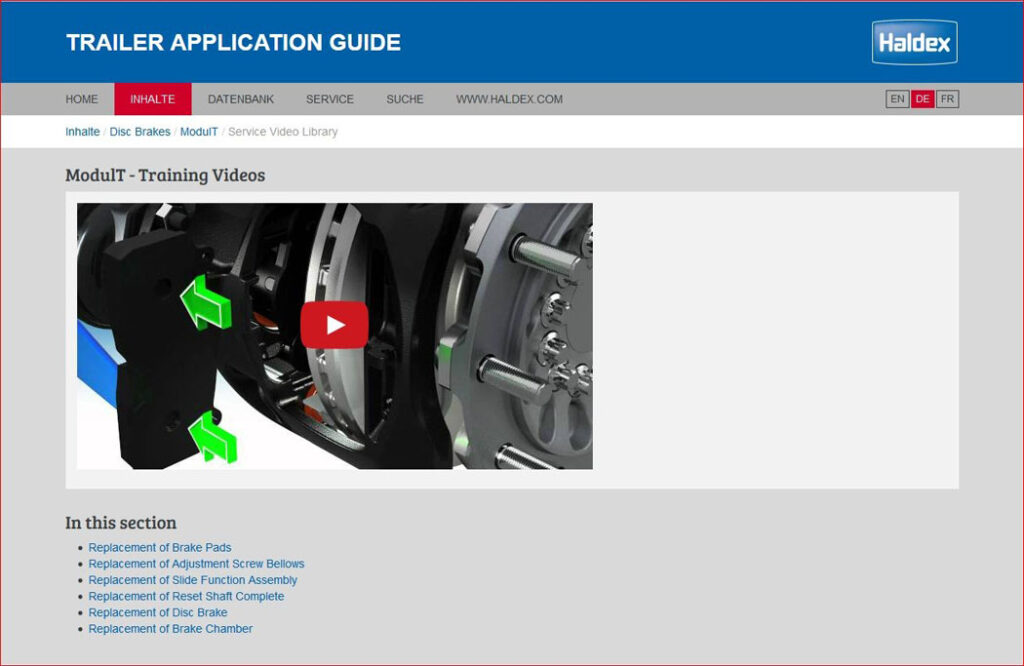Screen dimensions: 1024x666
Task: Switch language to EN
Action: coord(897,99)
